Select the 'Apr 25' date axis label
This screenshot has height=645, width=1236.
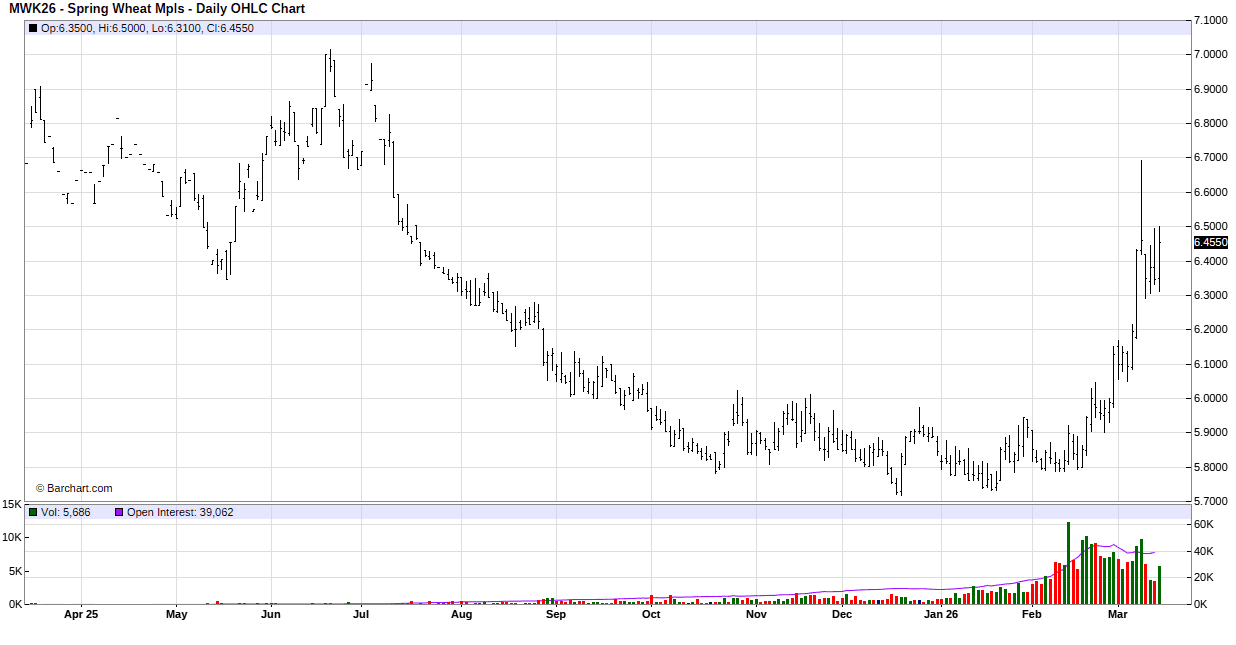coord(81,615)
